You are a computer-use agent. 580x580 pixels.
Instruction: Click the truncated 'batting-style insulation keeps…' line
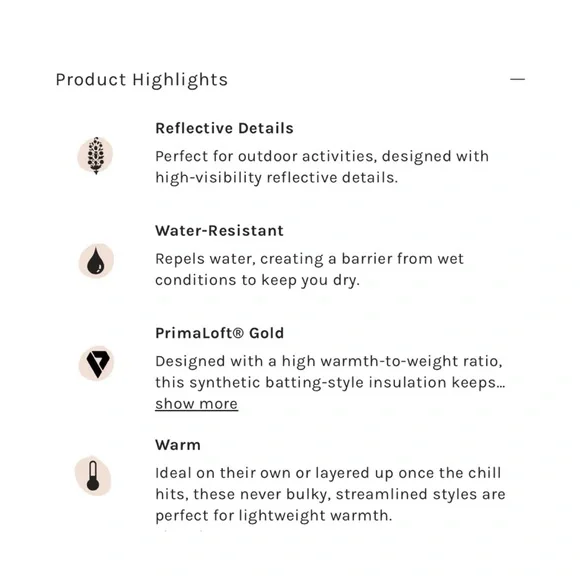(x=330, y=383)
